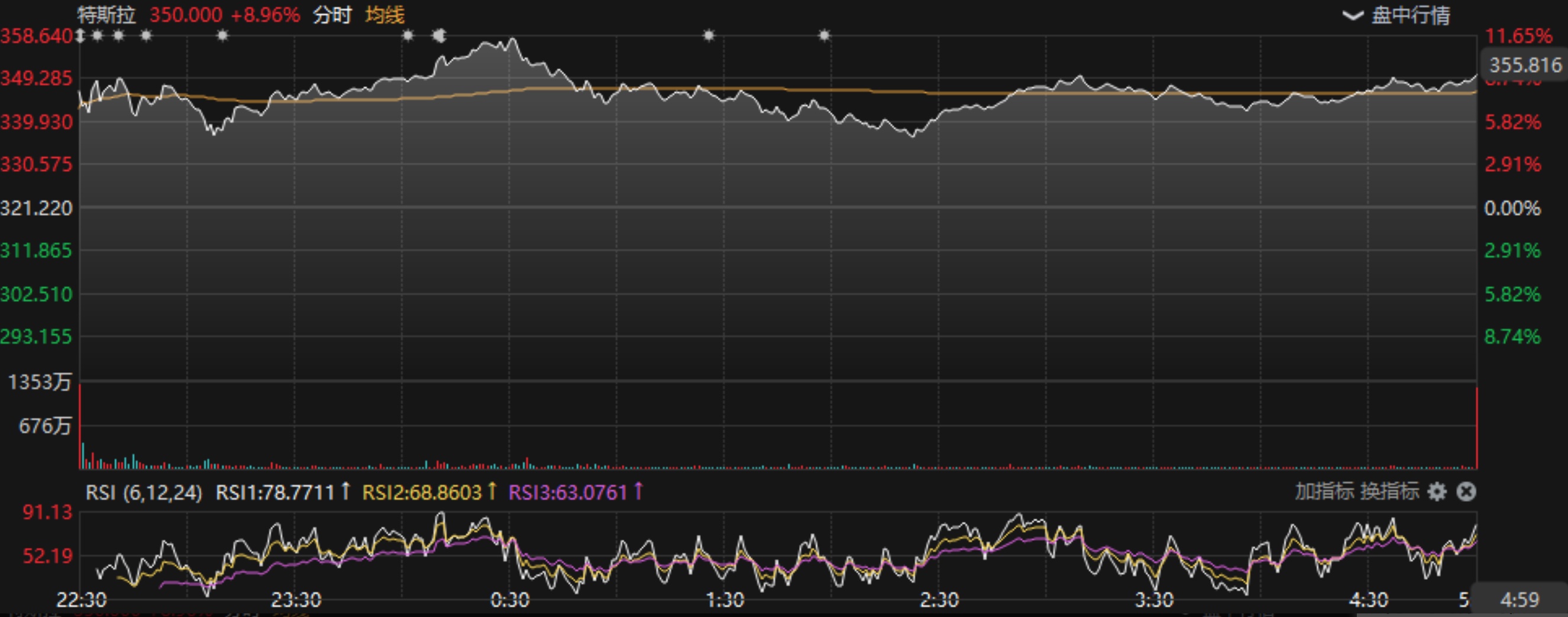Click the +8.96% change value

(266, 15)
